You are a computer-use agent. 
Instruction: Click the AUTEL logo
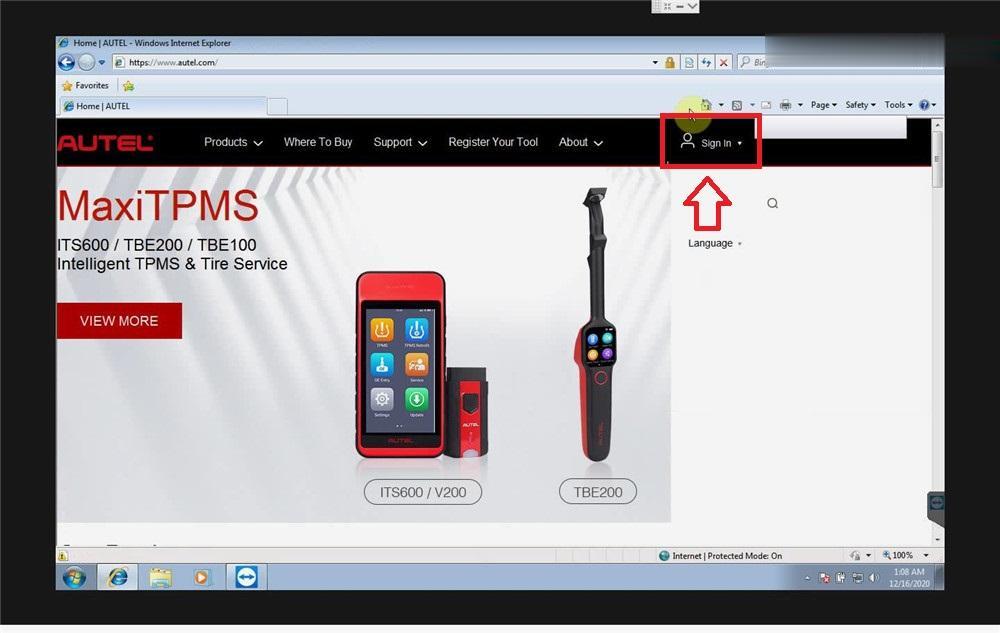106,143
